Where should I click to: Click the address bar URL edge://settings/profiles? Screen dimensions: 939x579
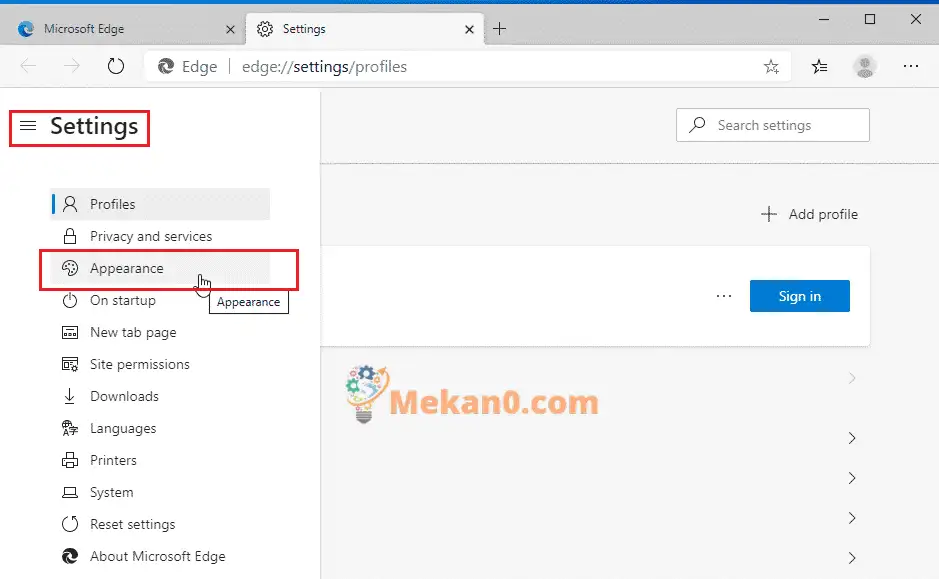tap(324, 66)
